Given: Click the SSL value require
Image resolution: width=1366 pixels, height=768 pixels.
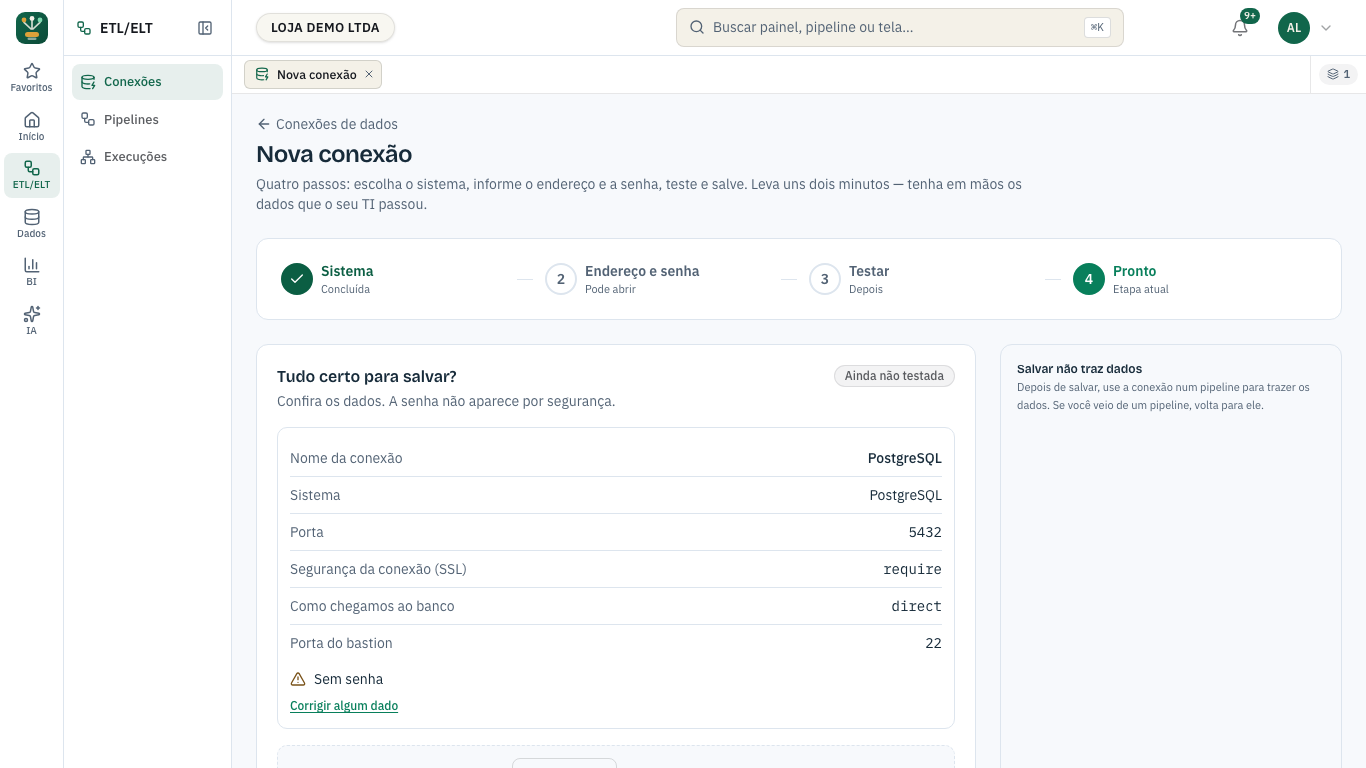Looking at the screenshot, I should tap(912, 569).
